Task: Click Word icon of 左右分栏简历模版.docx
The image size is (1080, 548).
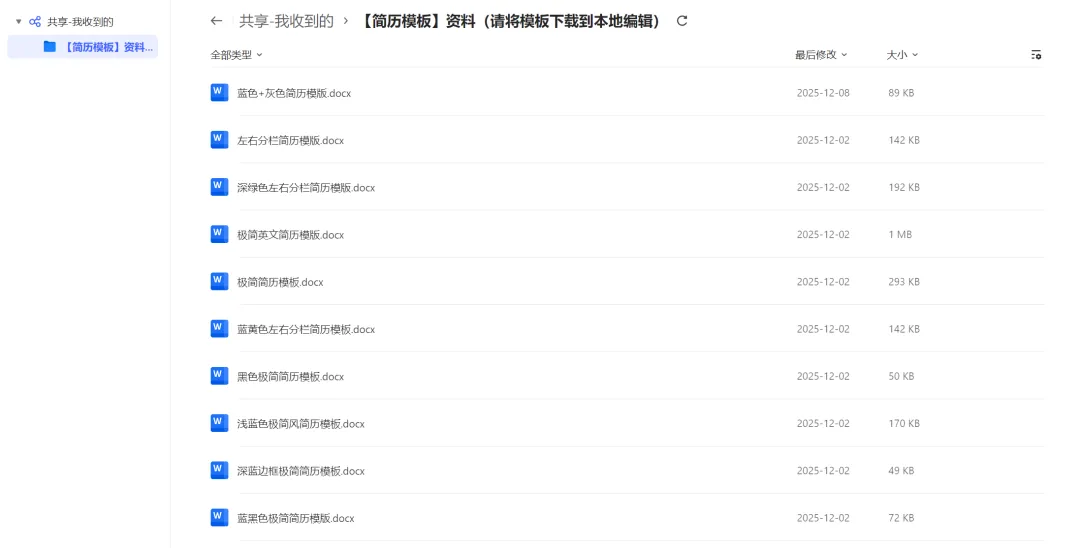Action: coord(219,140)
